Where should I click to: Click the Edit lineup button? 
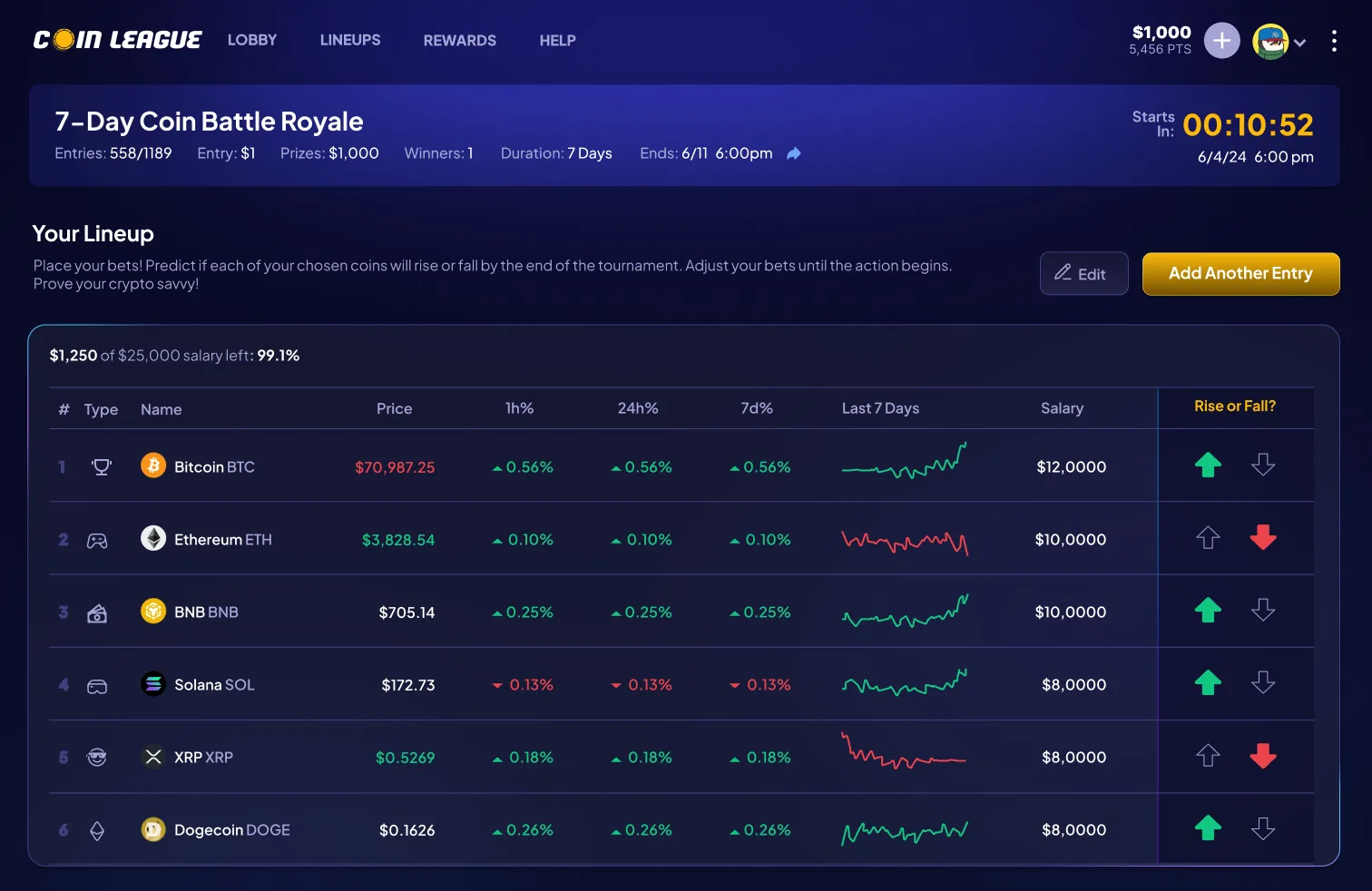(1084, 273)
